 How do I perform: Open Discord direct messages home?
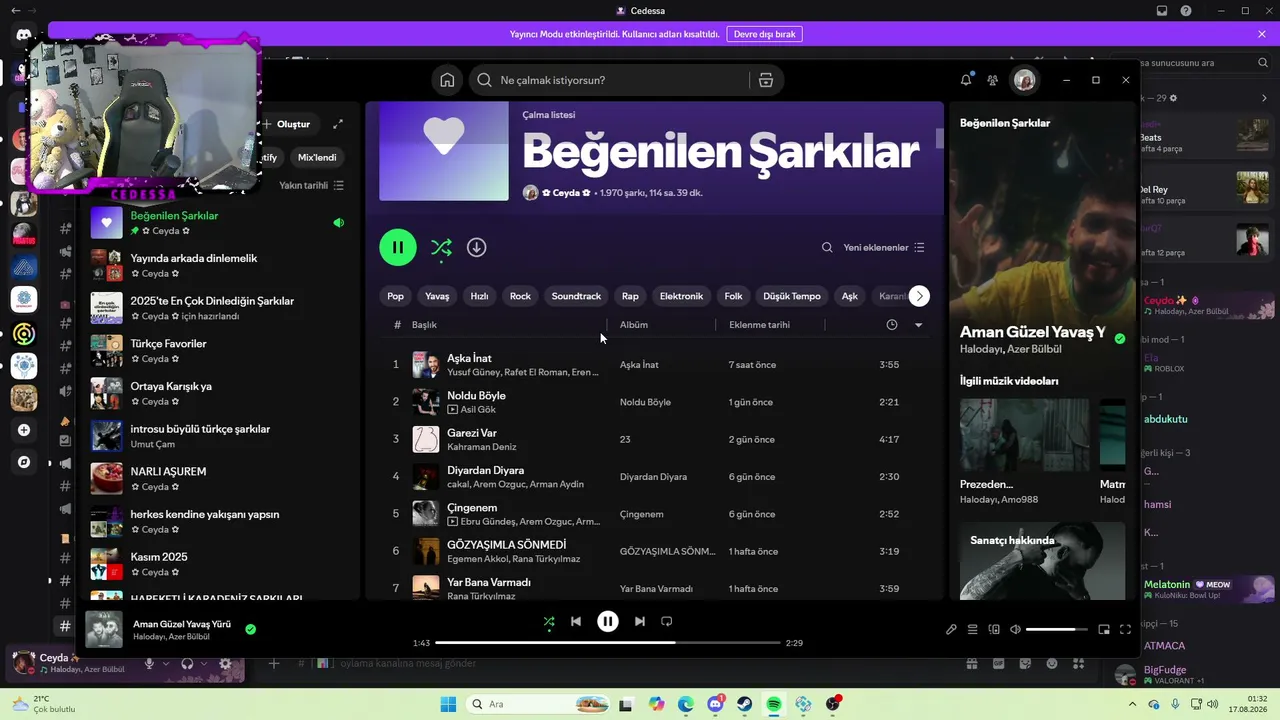(24, 36)
